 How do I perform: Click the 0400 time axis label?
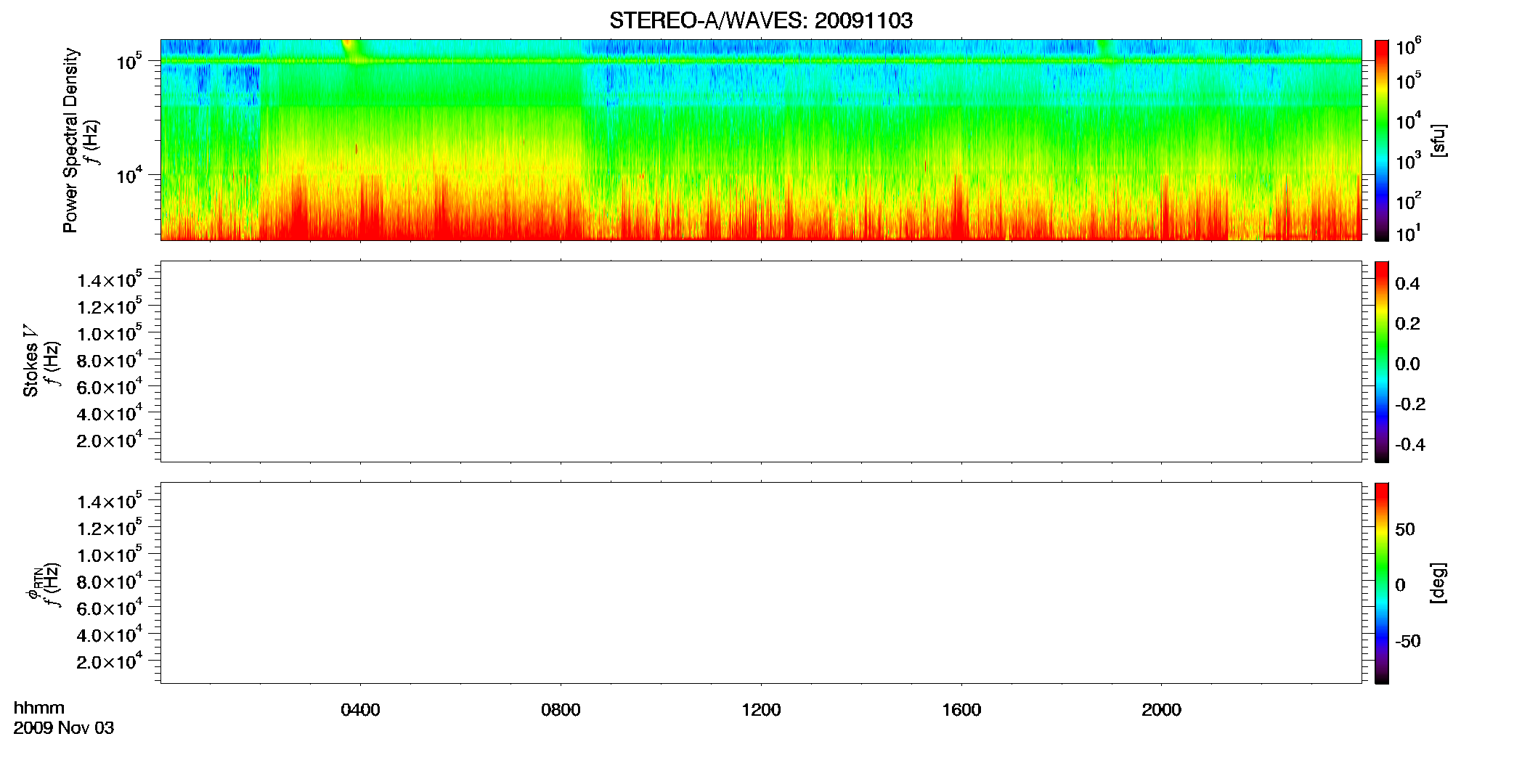(360, 710)
